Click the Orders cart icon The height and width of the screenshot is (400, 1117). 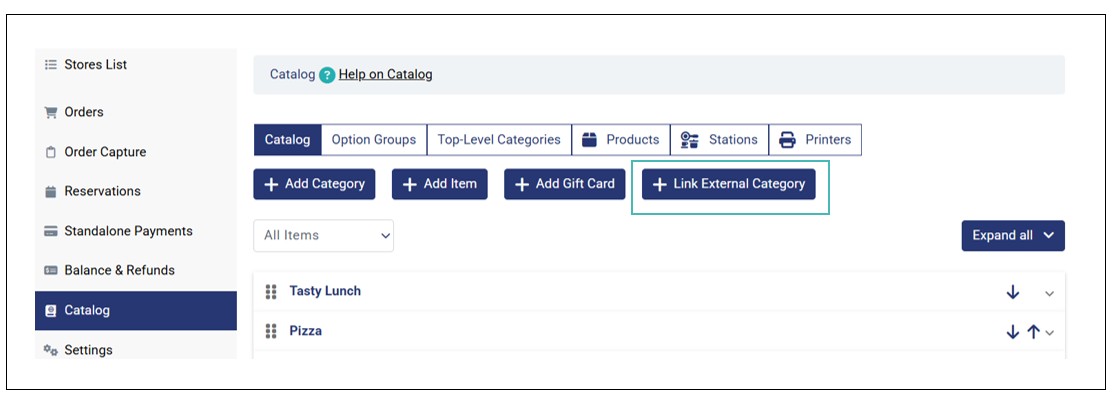[x=50, y=112]
